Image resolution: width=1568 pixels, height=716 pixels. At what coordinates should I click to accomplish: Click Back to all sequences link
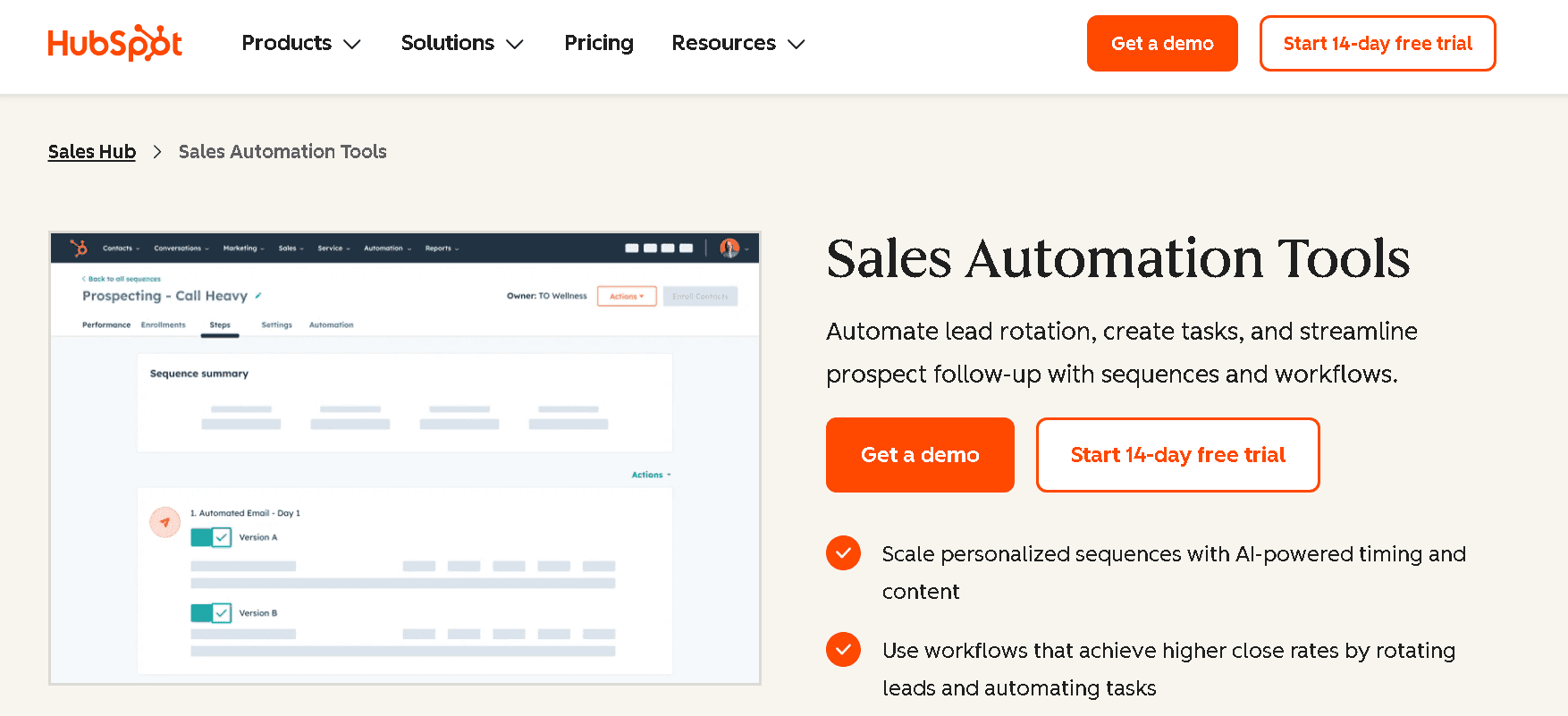pyautogui.click(x=122, y=279)
